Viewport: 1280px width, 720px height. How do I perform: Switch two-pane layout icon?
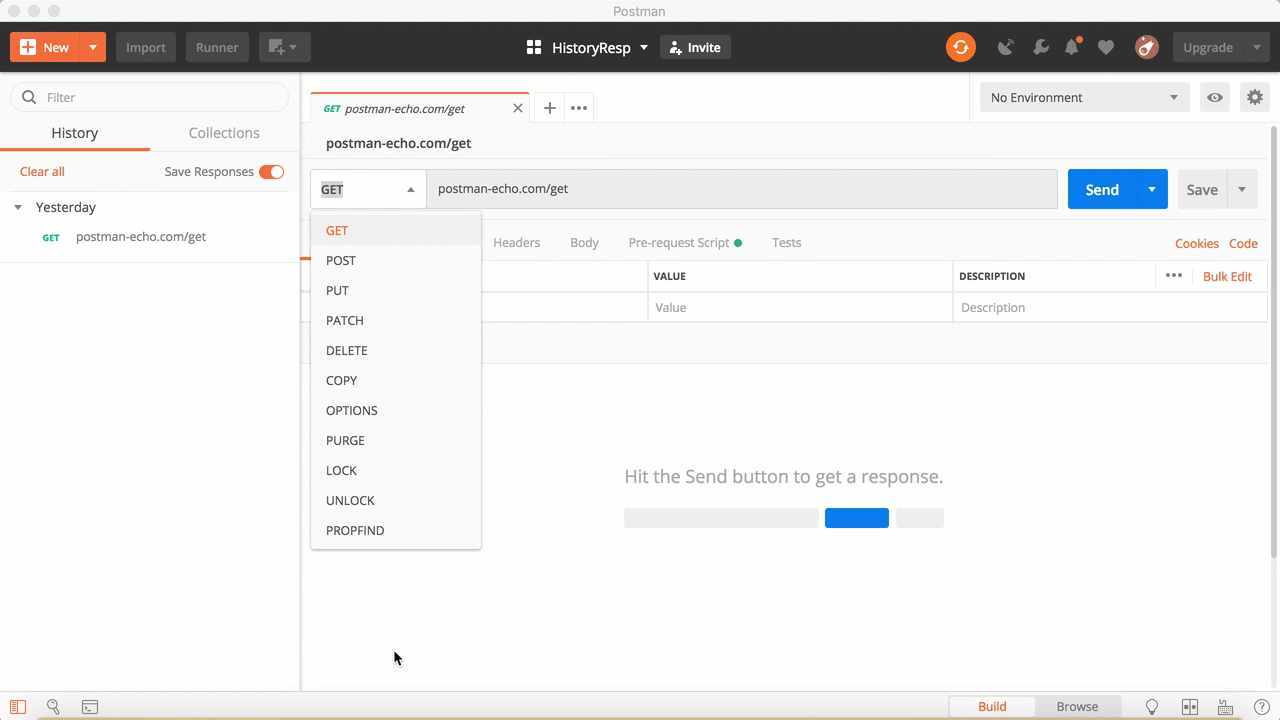coord(1190,707)
